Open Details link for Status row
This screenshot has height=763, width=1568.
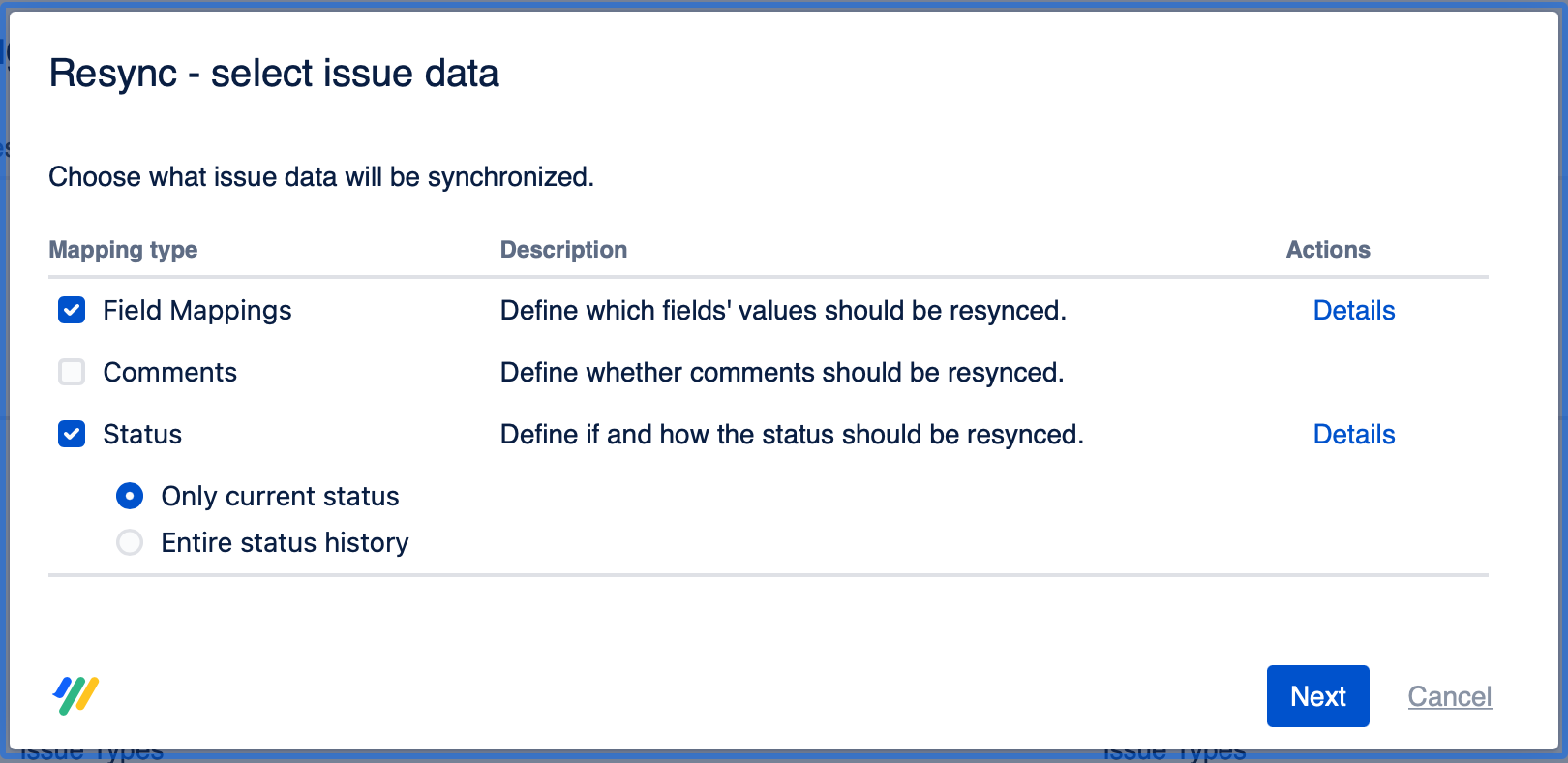pyautogui.click(x=1353, y=434)
